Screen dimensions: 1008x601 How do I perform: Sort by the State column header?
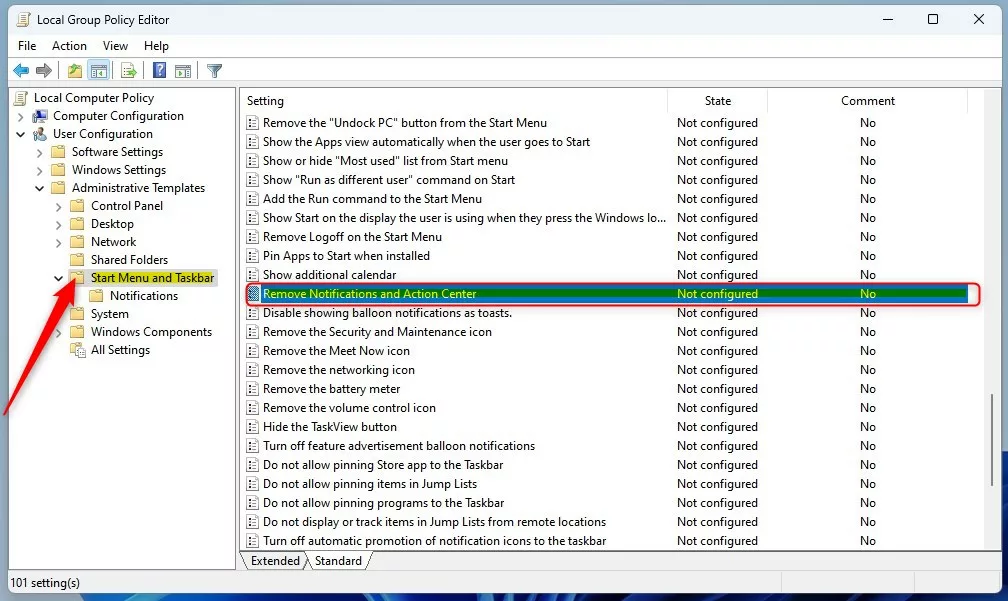717,101
